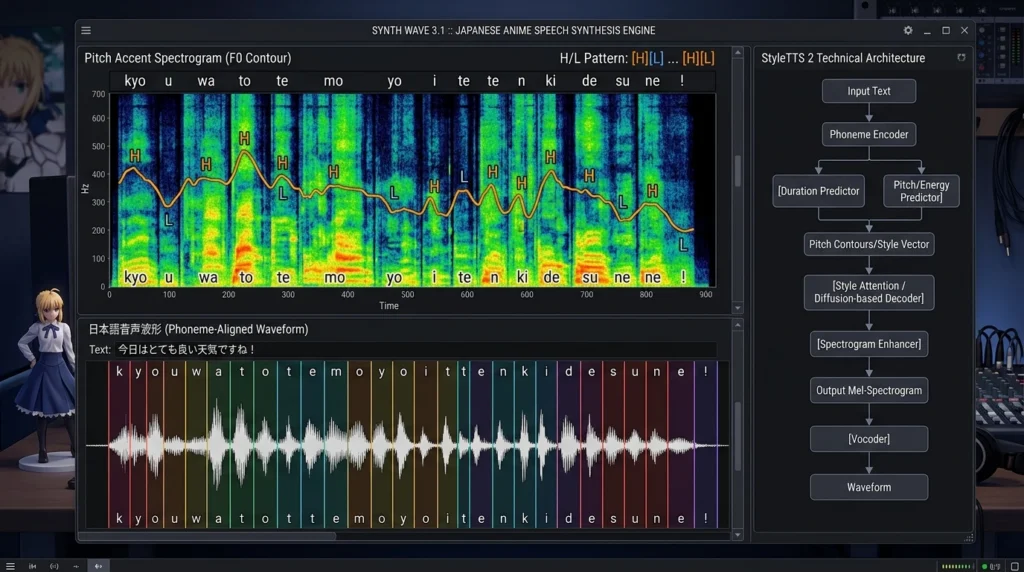The image size is (1024, 572).
Task: Click the StyleTTS 2 Technical Architecture heading
Action: (x=842, y=58)
